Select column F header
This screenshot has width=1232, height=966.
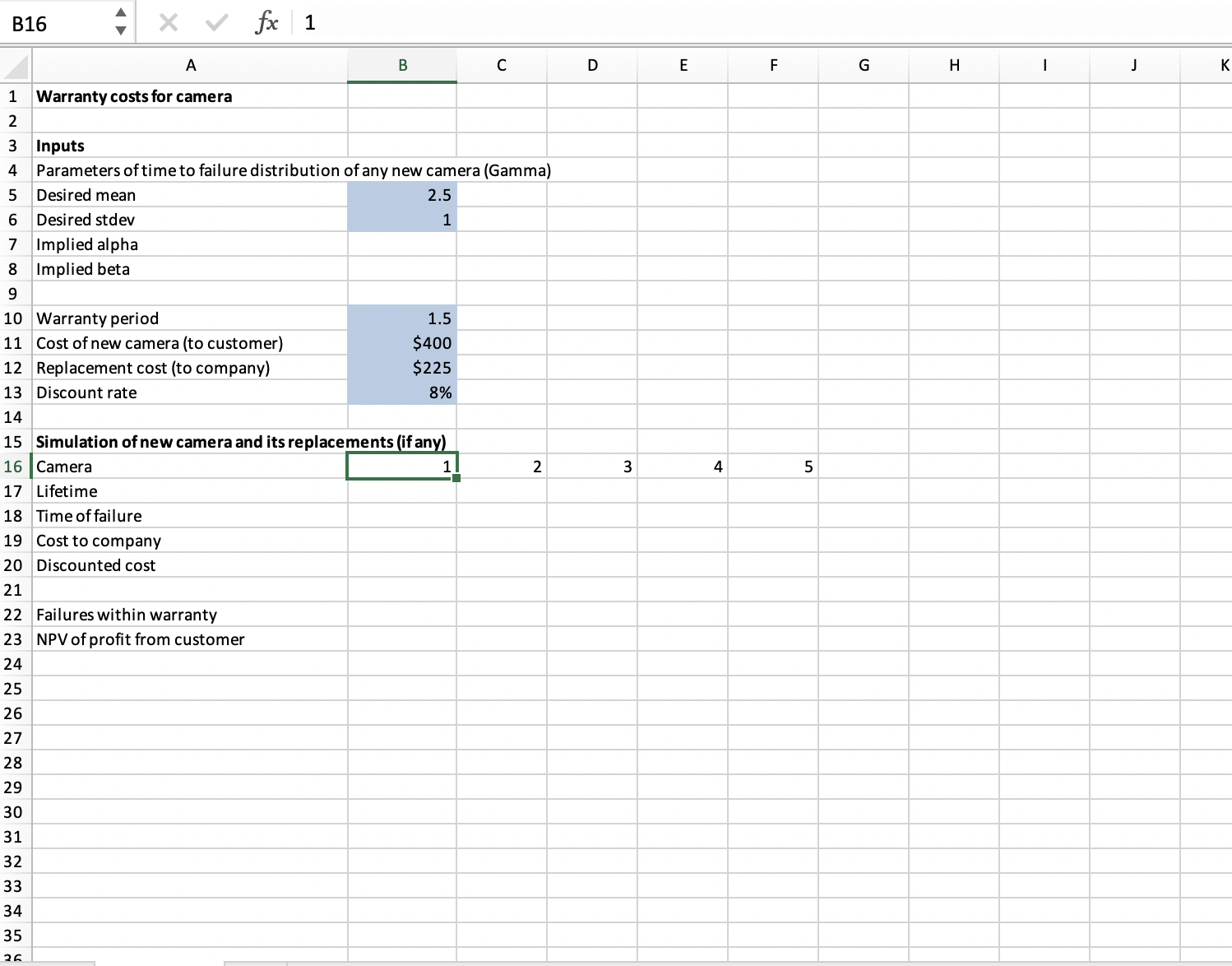773,66
